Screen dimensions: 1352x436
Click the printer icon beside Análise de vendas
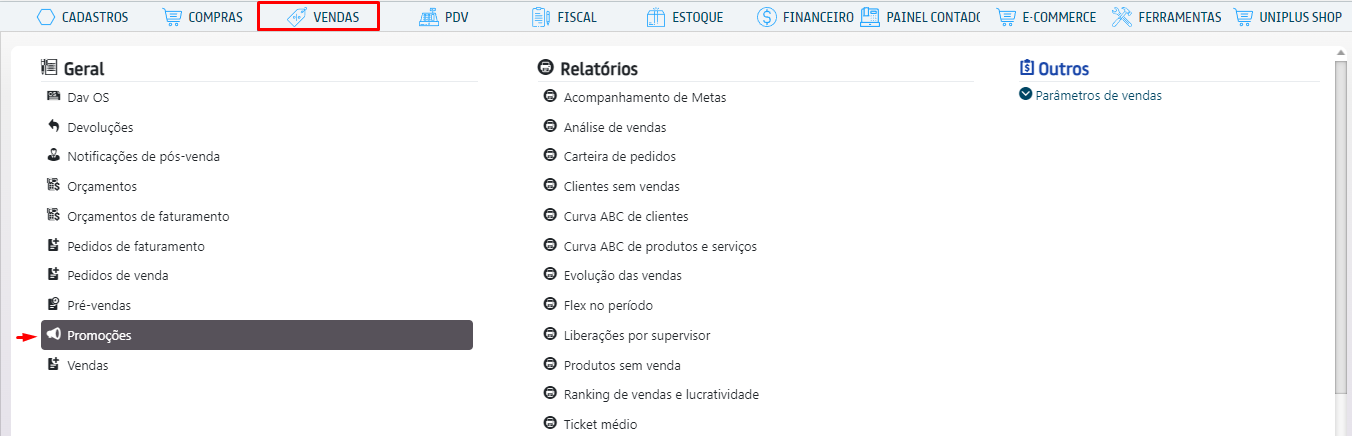[x=549, y=127]
